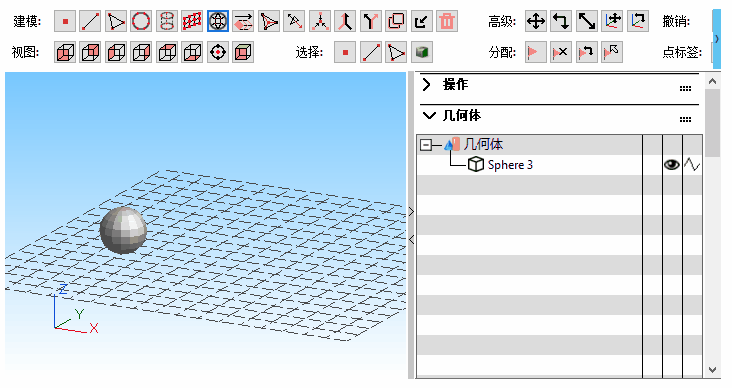Click the gray sphere in the viewport

124,230
